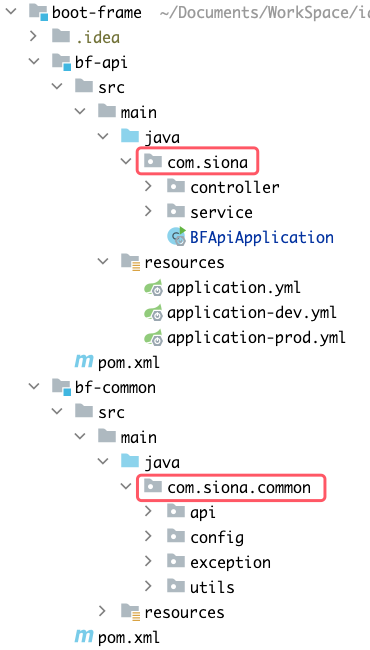Collapse the bf-common module
370x650 pixels.
(34, 387)
